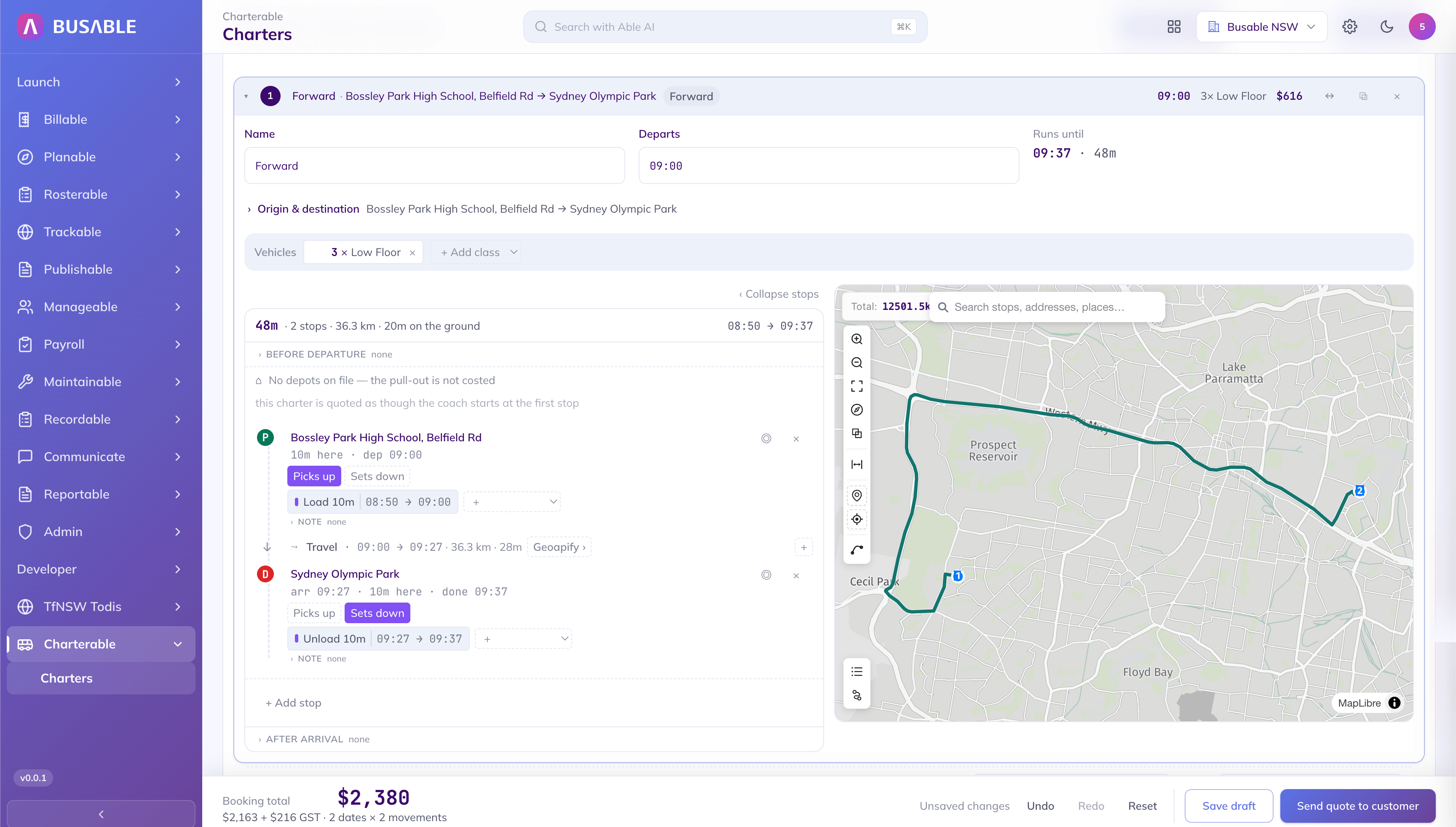Click the Departs time field
The height and width of the screenshot is (827, 1456).
(x=829, y=166)
